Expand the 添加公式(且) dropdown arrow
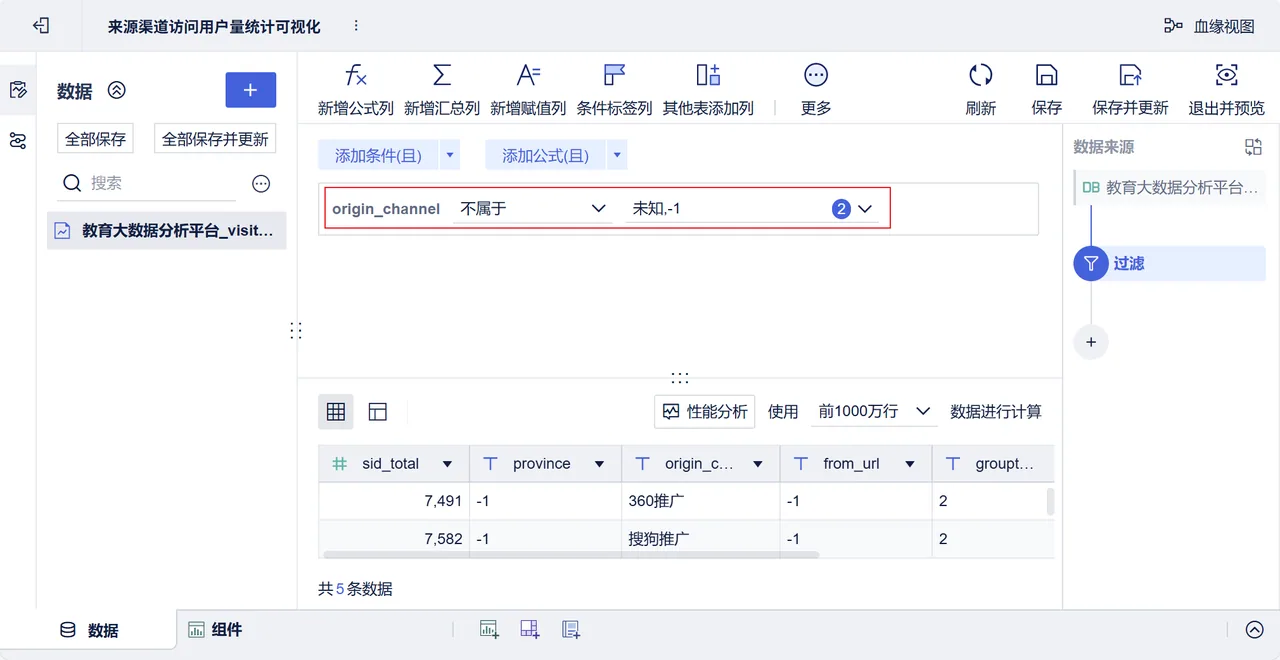The image size is (1280, 660). 617,155
